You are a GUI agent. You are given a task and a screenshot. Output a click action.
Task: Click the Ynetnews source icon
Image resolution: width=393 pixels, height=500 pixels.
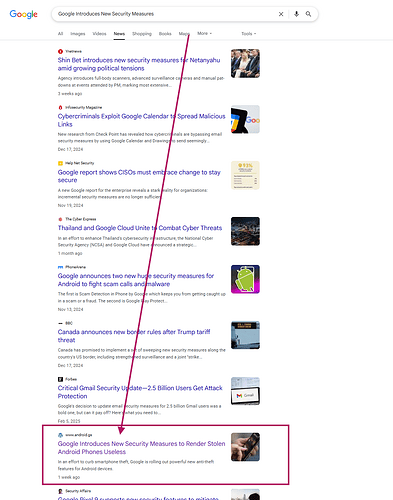click(x=60, y=51)
